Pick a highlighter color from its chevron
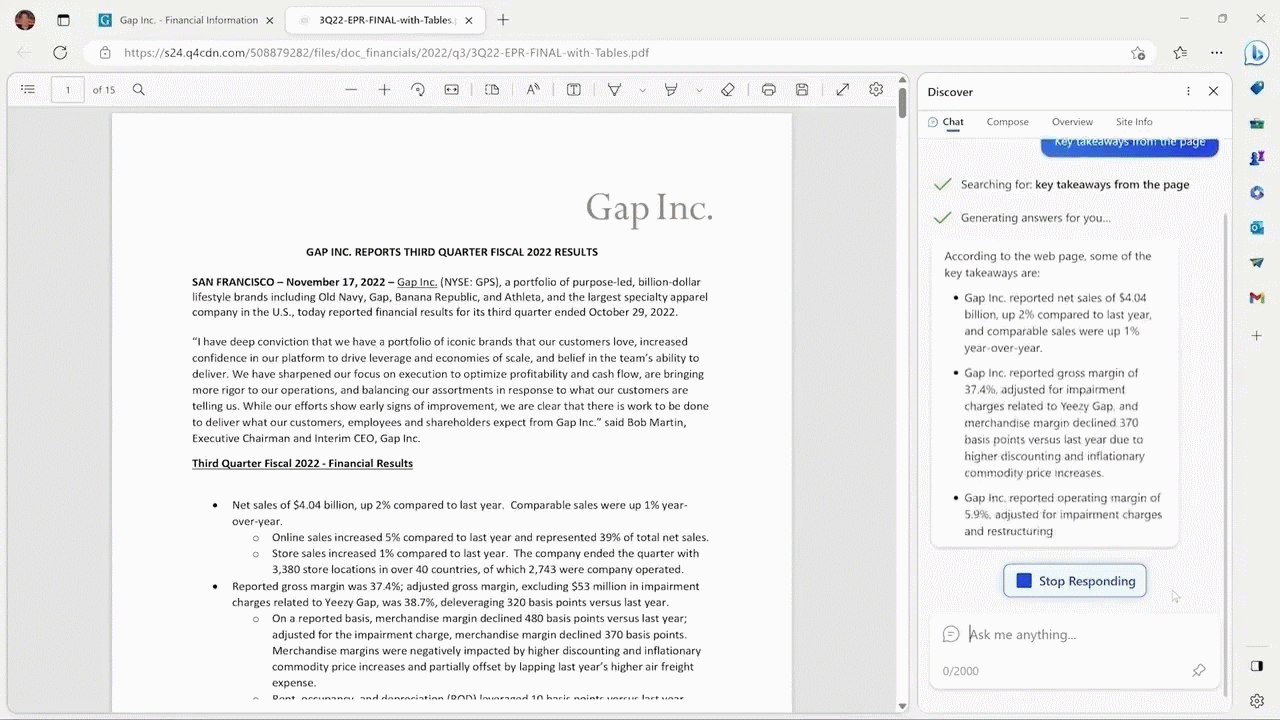Screen dimensions: 1280x720 700,91
